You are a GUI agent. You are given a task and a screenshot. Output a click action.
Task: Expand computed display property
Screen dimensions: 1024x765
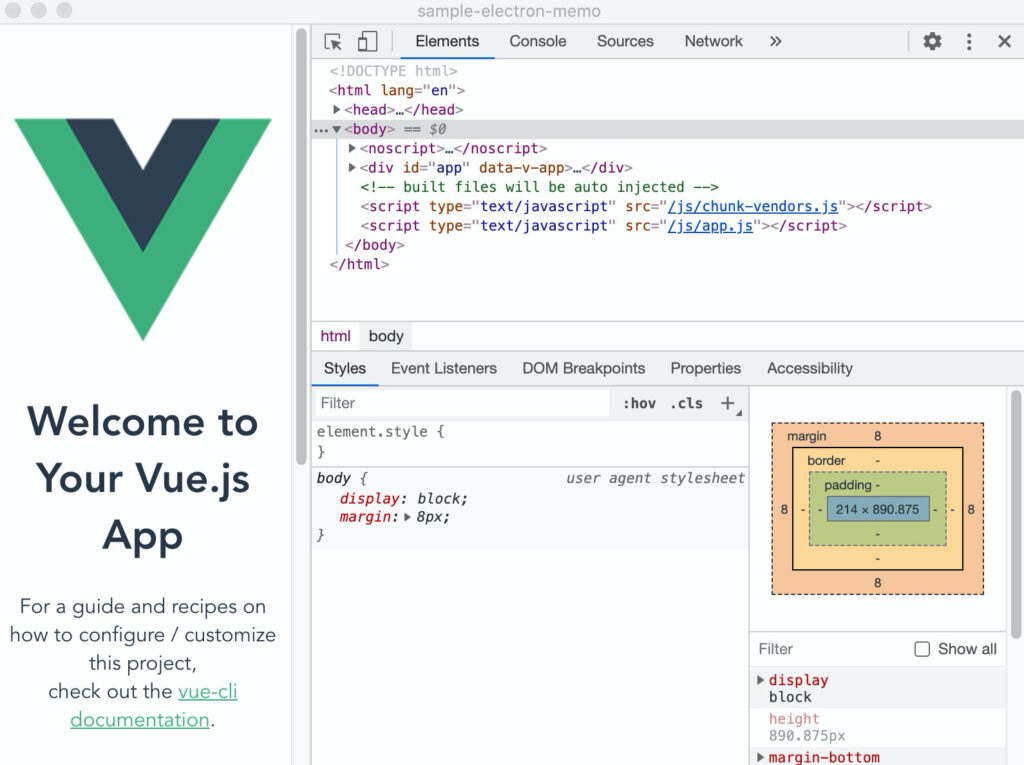coord(760,680)
